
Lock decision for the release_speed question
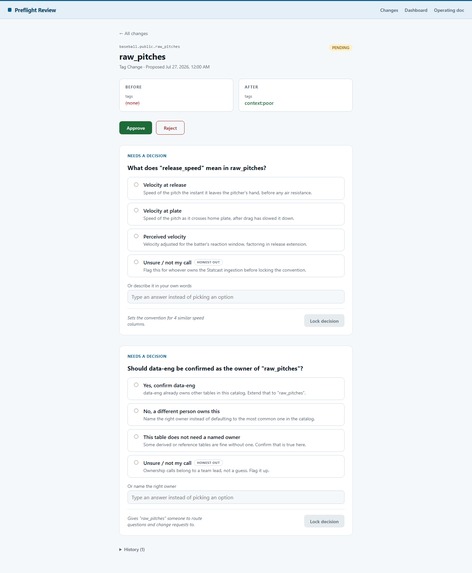(324, 321)
